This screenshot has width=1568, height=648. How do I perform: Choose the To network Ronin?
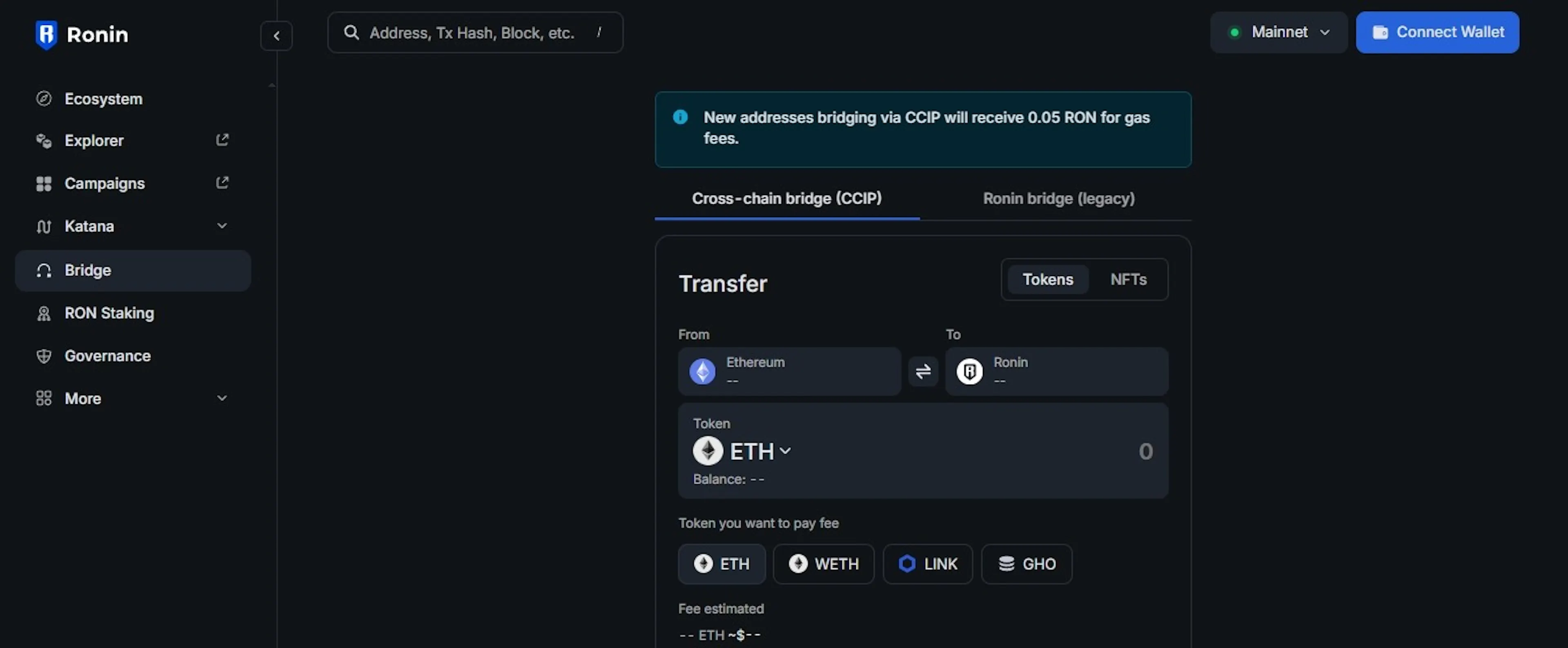1057,371
